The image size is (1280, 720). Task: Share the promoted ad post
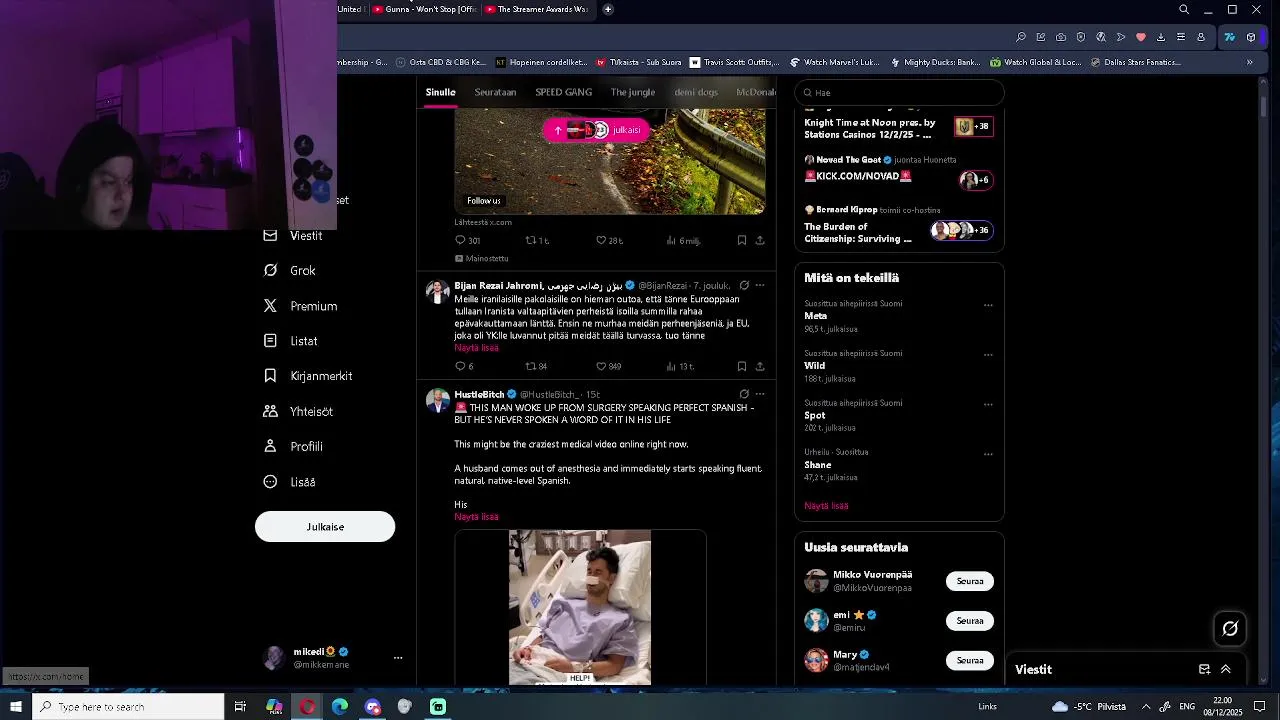(760, 240)
